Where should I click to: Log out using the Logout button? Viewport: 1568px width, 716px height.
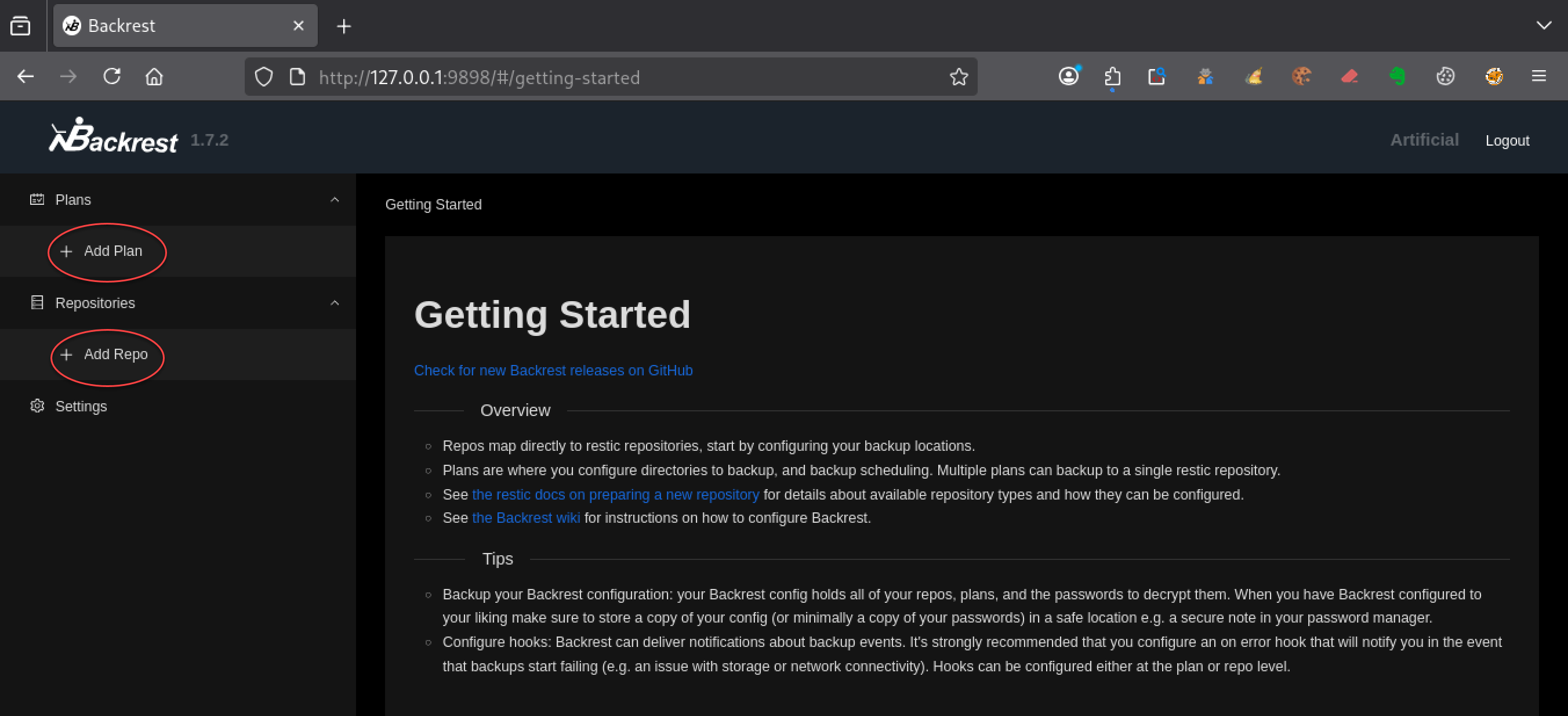(x=1507, y=140)
